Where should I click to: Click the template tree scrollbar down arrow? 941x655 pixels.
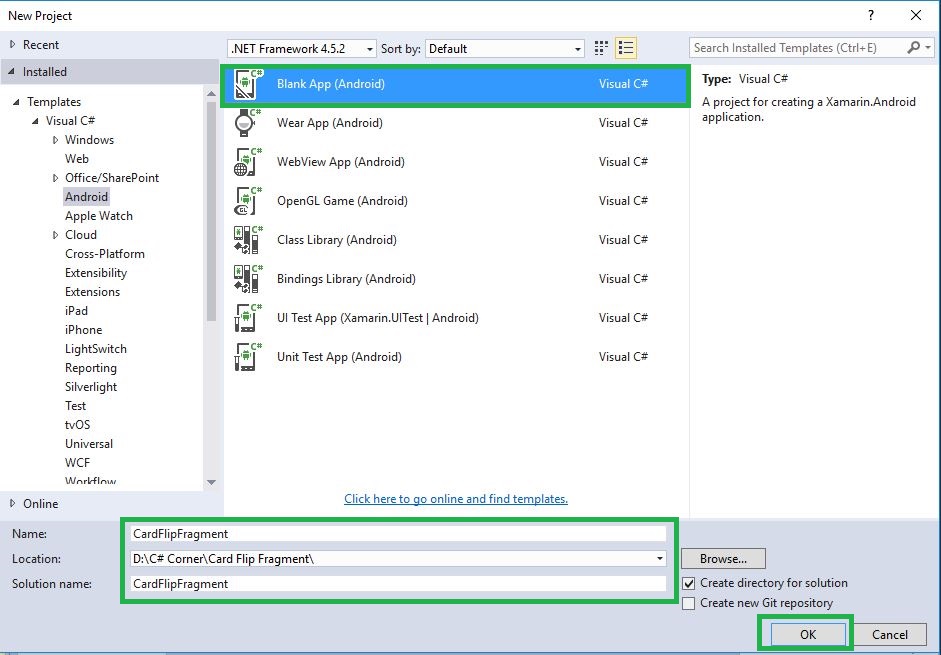(x=211, y=483)
